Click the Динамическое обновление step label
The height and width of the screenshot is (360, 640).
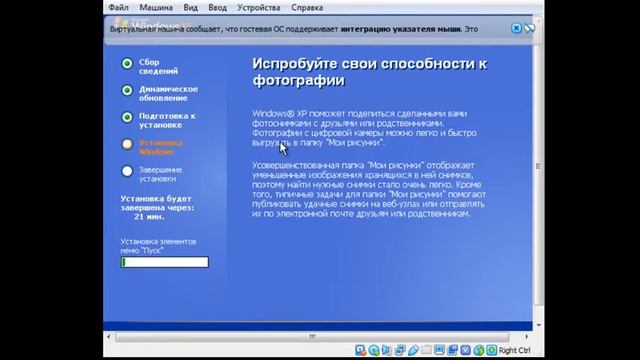click(x=168, y=93)
